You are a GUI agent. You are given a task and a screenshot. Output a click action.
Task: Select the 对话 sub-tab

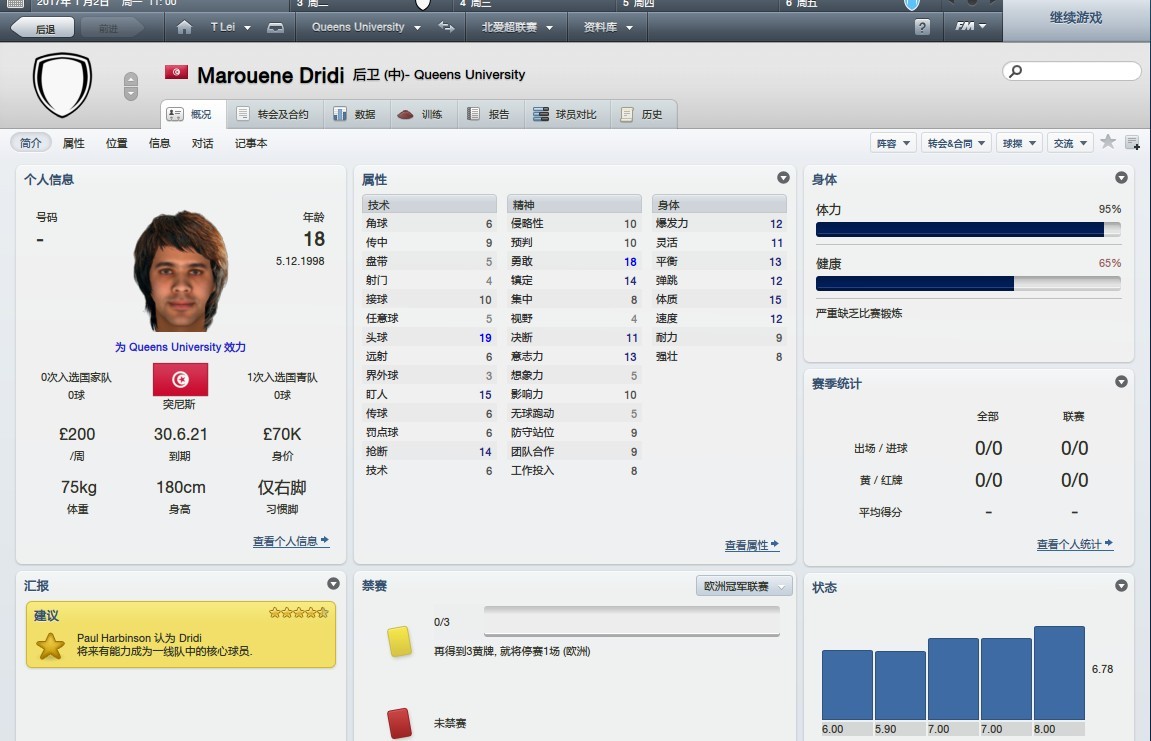[x=203, y=143]
